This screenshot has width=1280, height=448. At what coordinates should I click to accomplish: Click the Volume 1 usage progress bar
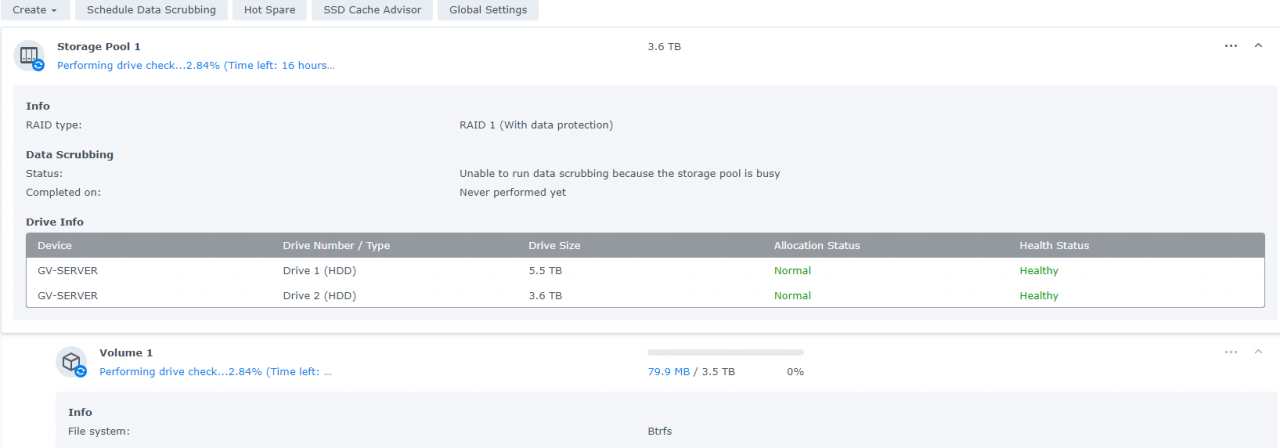(726, 352)
